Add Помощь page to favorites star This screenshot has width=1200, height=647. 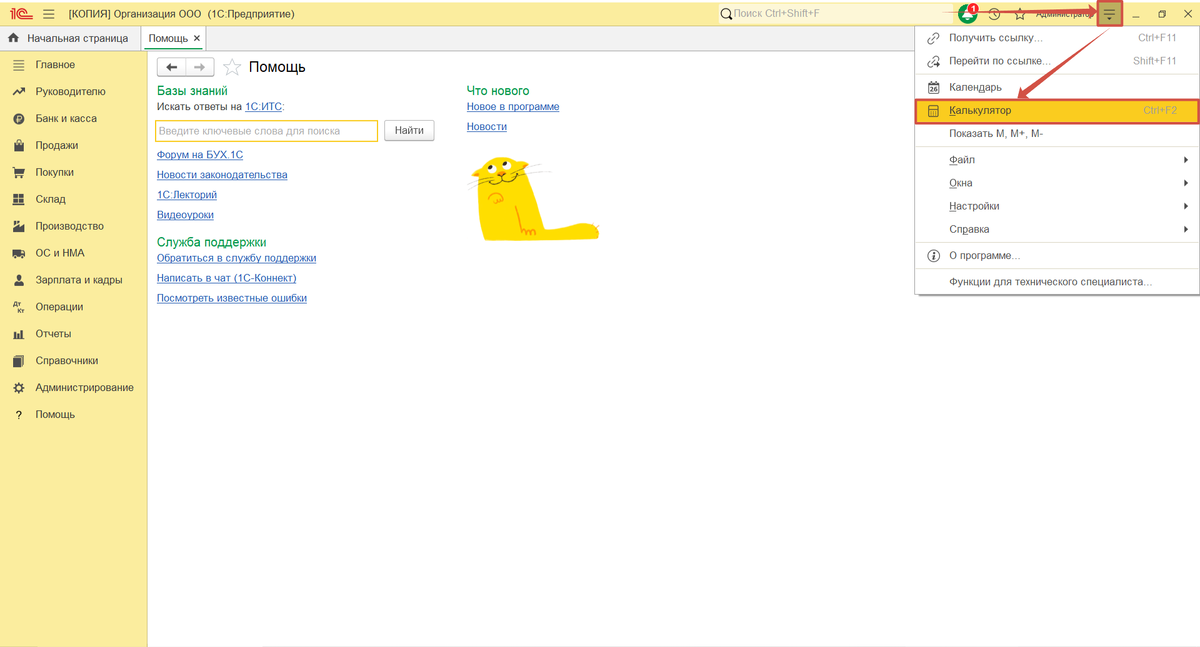pyautogui.click(x=232, y=67)
